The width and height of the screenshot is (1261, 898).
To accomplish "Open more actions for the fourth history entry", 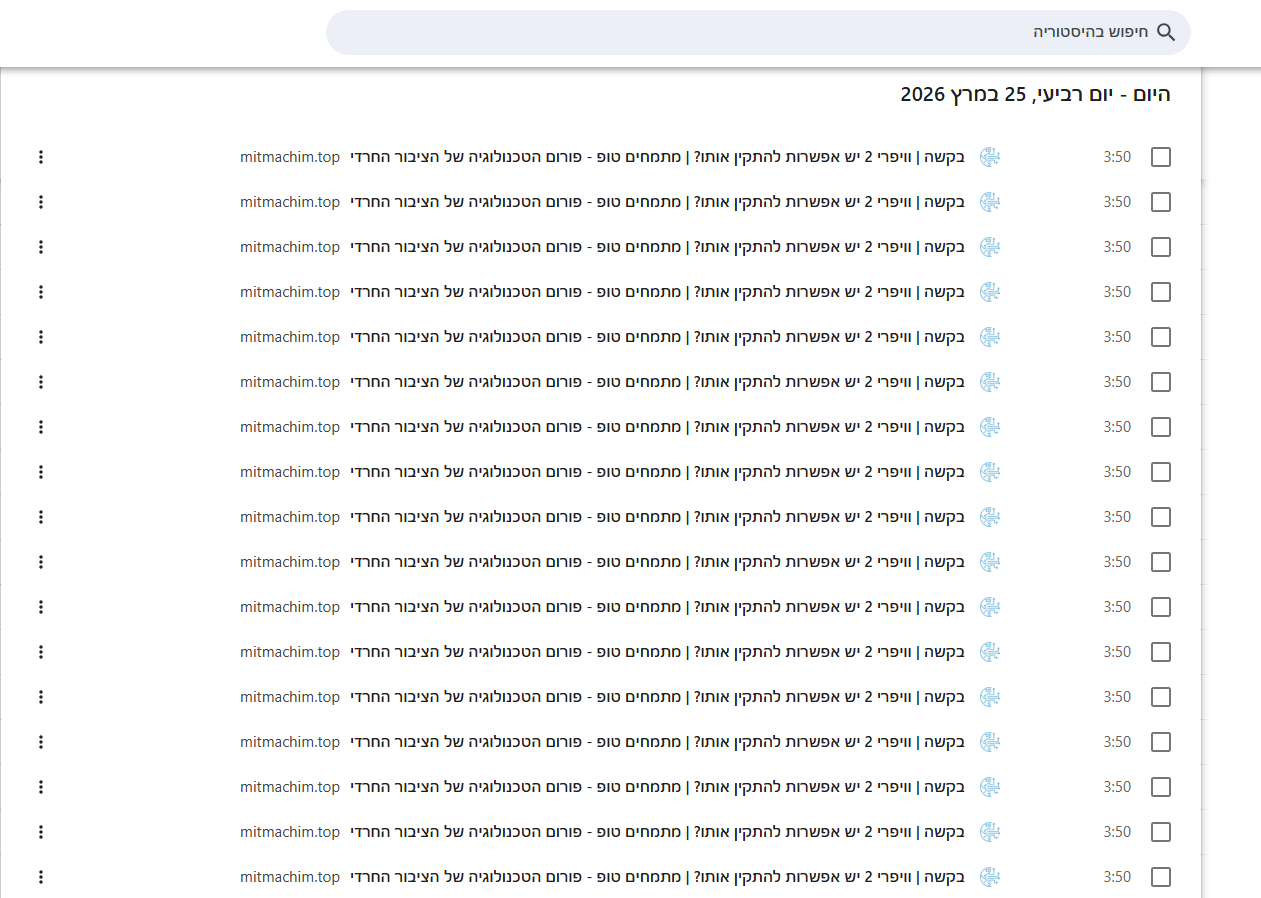I will click(41, 292).
